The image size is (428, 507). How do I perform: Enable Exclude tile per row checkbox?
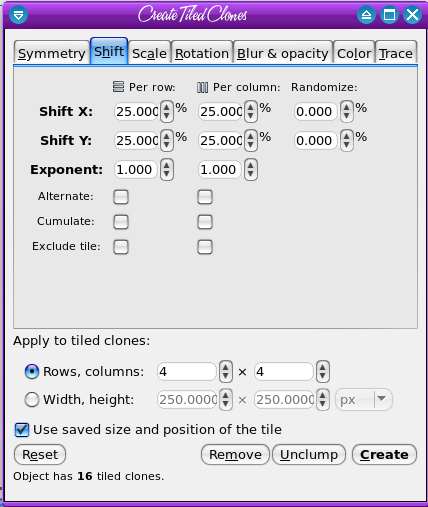point(121,247)
